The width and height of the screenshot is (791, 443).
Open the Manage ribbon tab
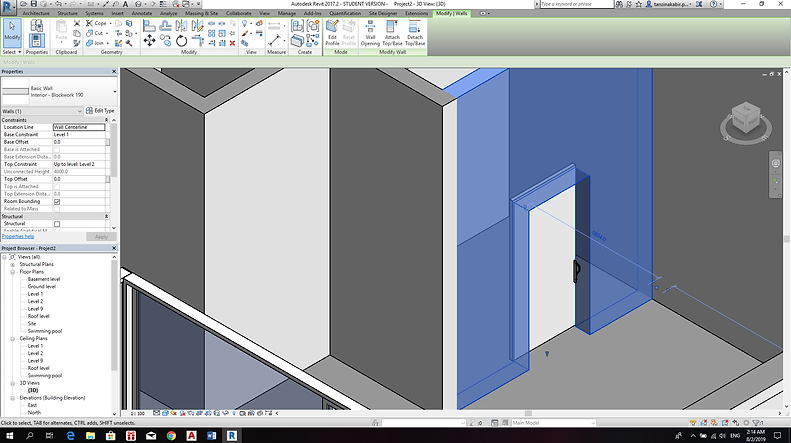click(287, 14)
